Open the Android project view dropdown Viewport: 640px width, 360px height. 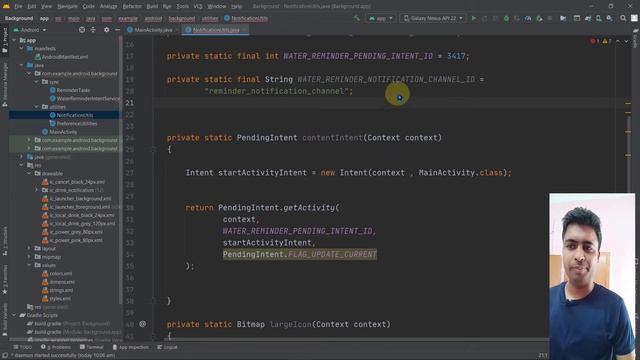point(30,30)
